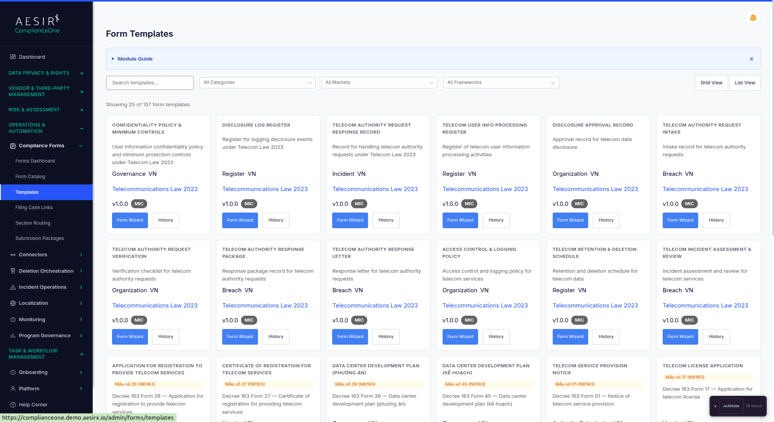Click the Form Templates page heading
Screen dimensions: 774x422
139,34
